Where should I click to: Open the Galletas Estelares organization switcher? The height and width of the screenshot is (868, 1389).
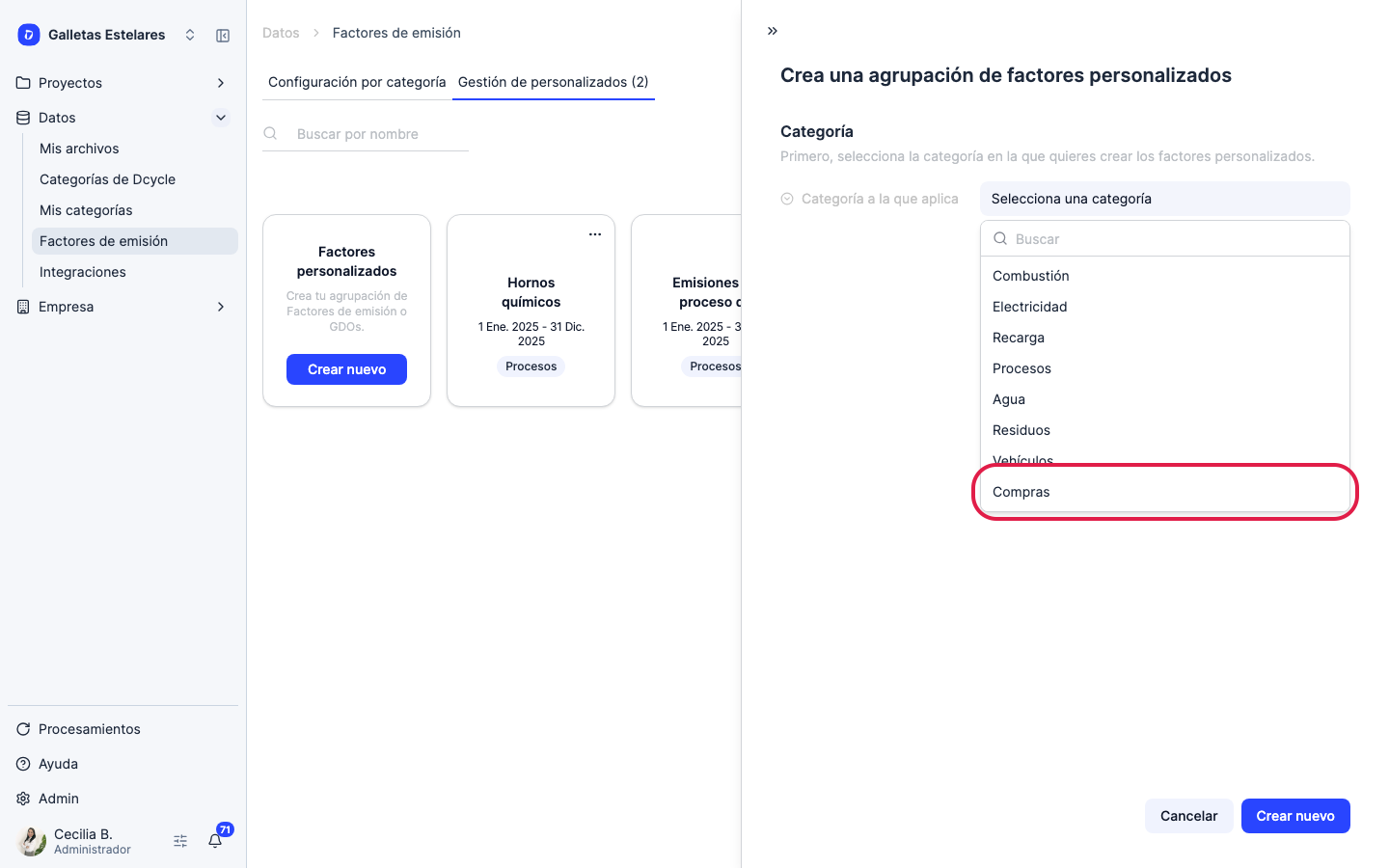tap(190, 35)
